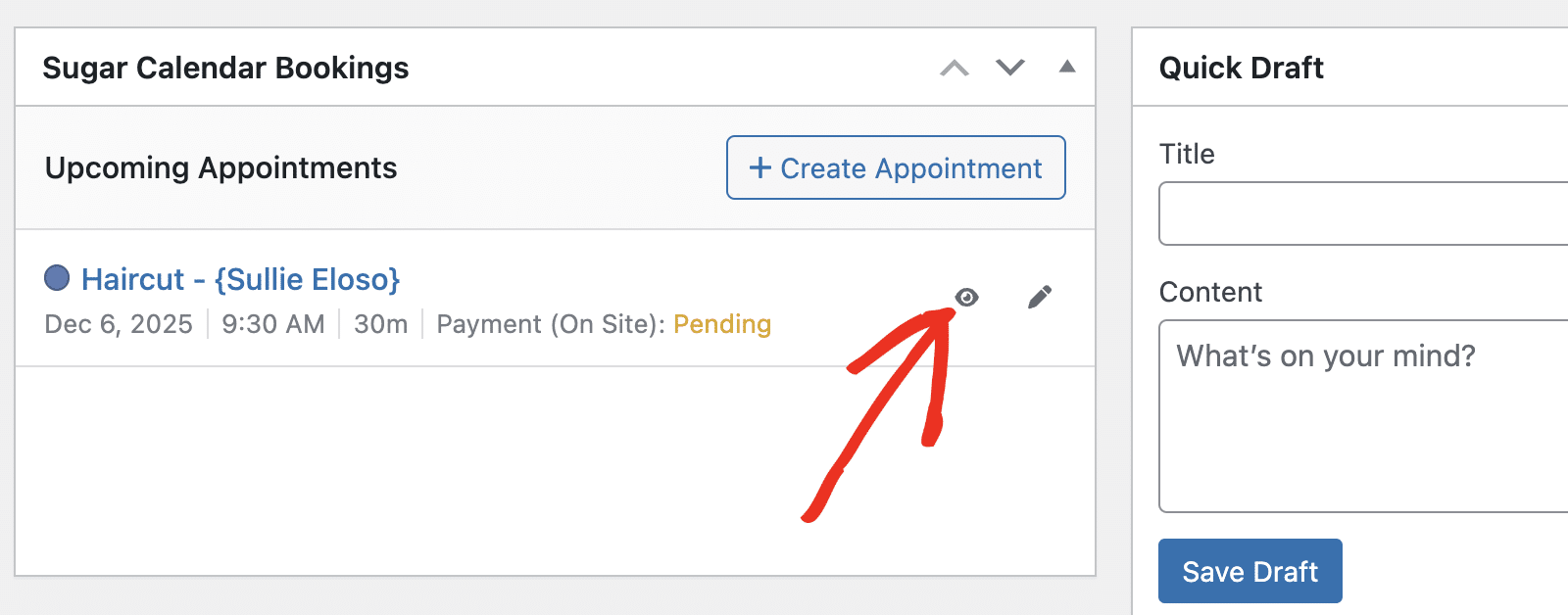
Task: Show the Haircut booking details via eye toggle
Action: tap(966, 296)
